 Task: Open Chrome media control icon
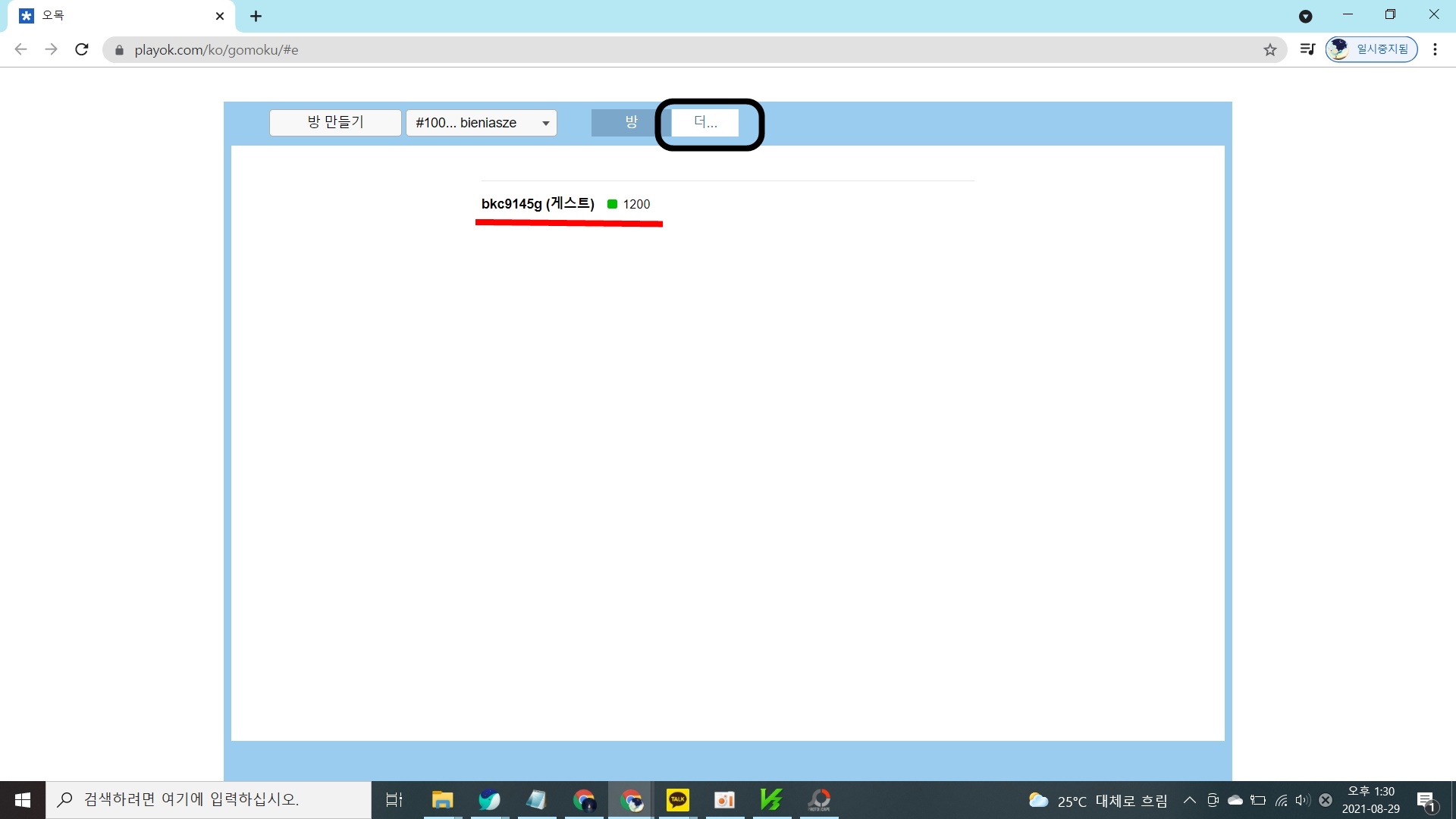pyautogui.click(x=1307, y=49)
